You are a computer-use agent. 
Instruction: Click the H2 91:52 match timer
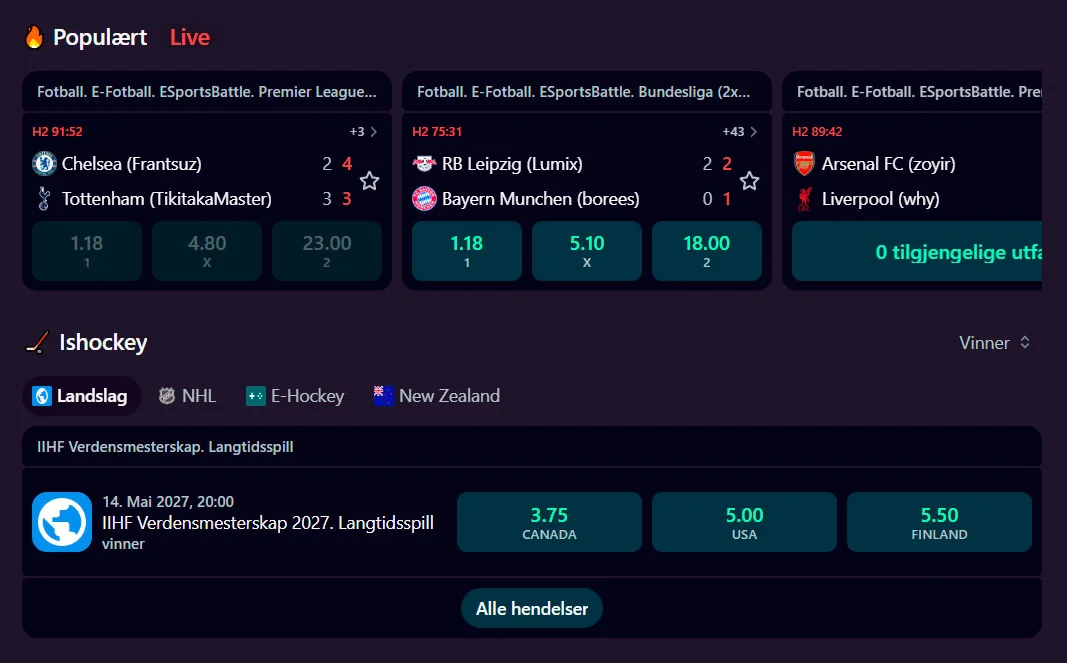[x=57, y=131]
